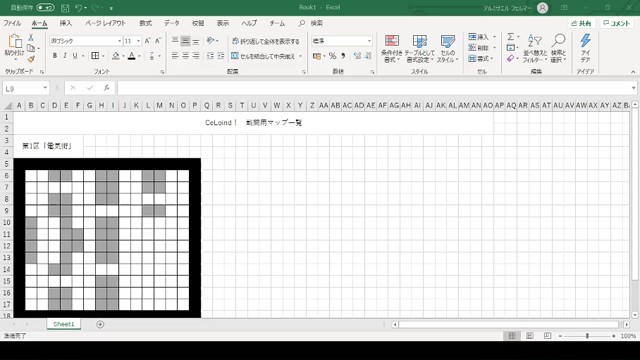Expand the Name Box dropdown arrow
Image resolution: width=640 pixels, height=360 pixels.
click(x=45, y=88)
